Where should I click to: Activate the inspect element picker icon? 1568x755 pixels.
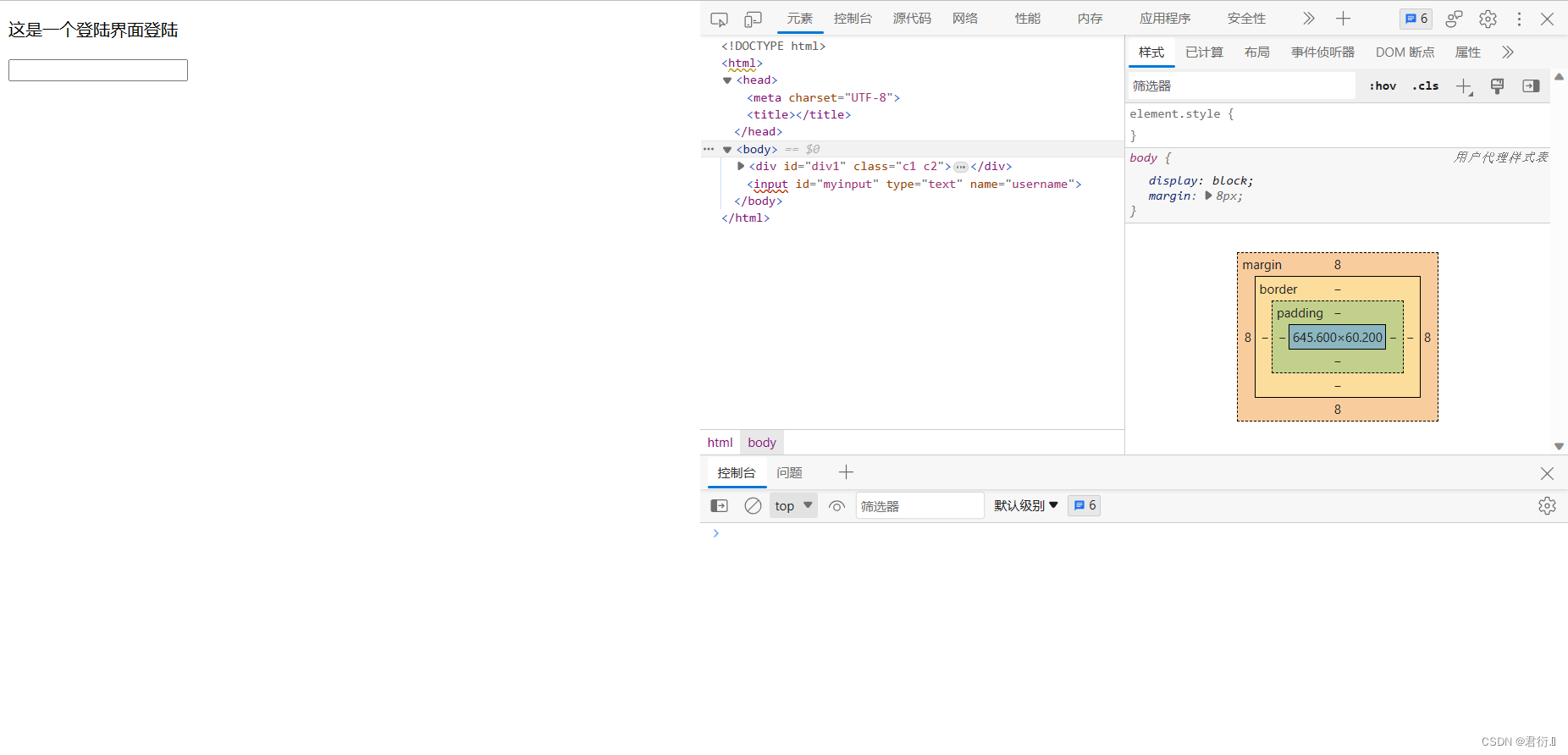719,19
